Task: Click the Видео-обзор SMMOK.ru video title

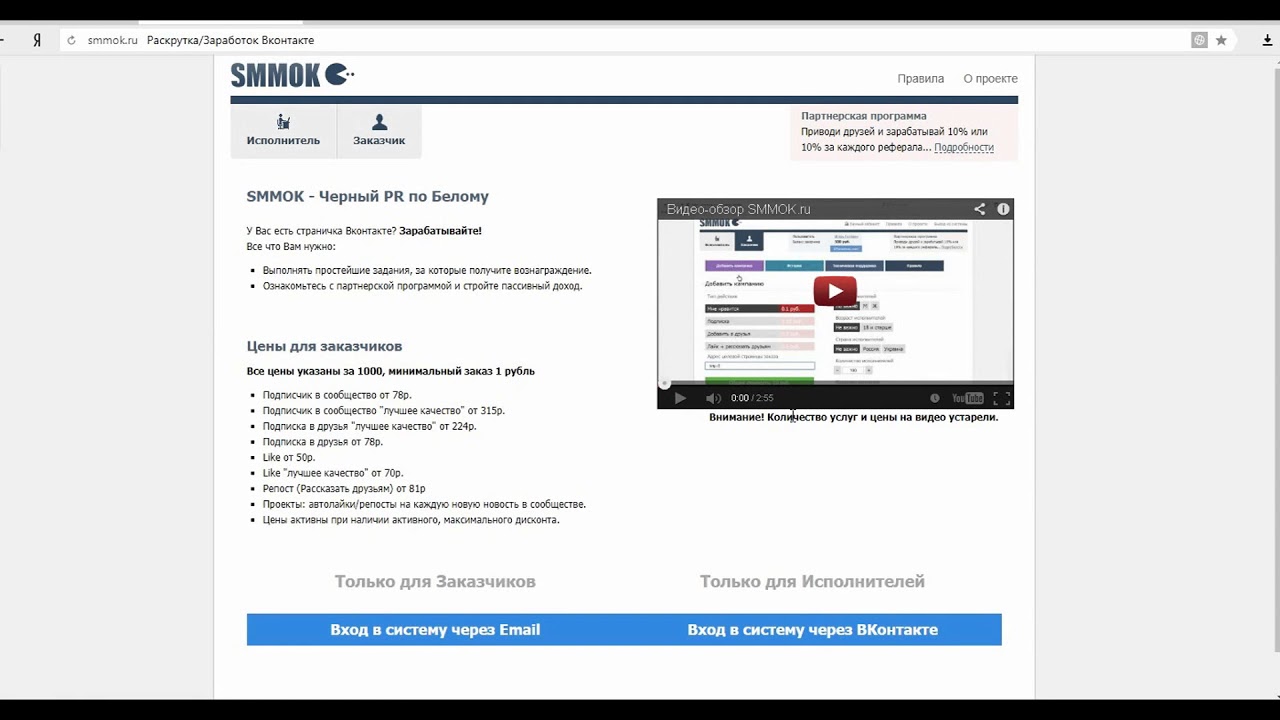Action: point(738,209)
